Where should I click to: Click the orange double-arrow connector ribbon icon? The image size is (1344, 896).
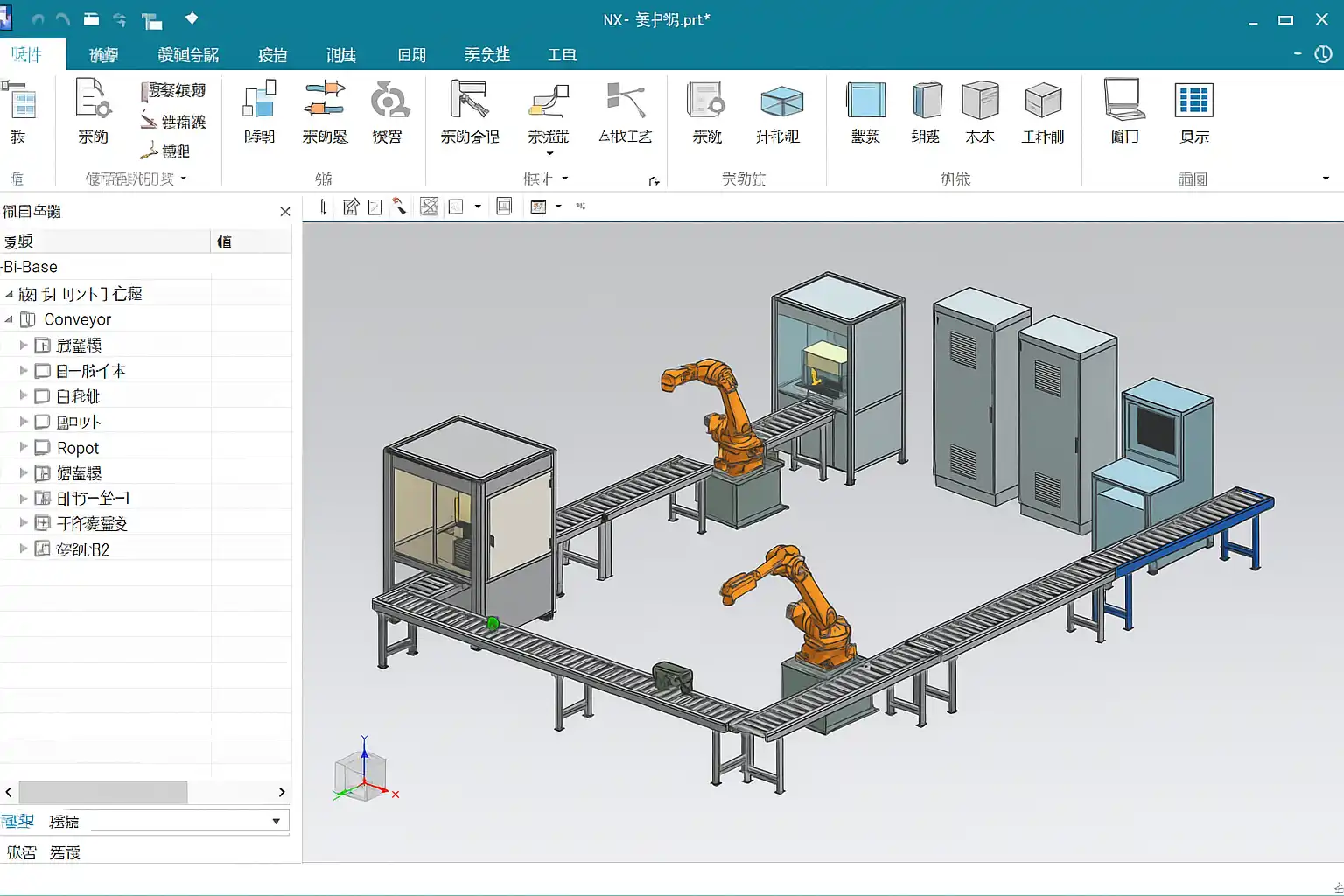(324, 99)
